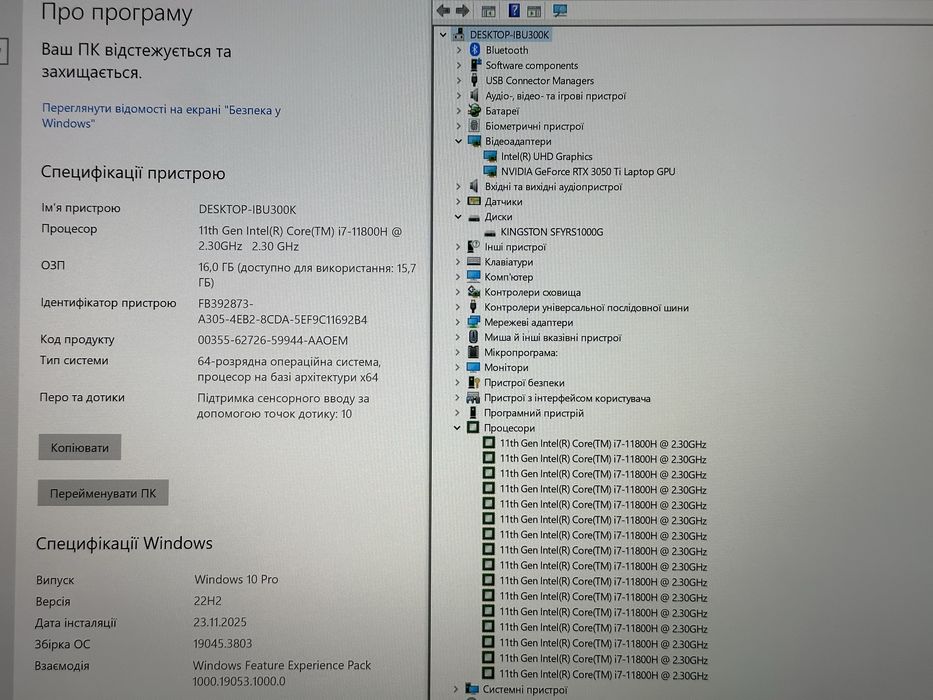Click the KINGSTON SFYRS1000G disk icon
Screen dimensions: 933x700
point(490,232)
